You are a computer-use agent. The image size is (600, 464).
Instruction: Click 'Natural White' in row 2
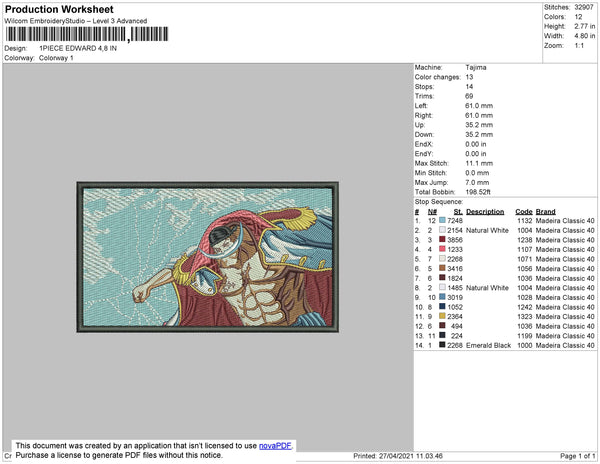click(487, 230)
